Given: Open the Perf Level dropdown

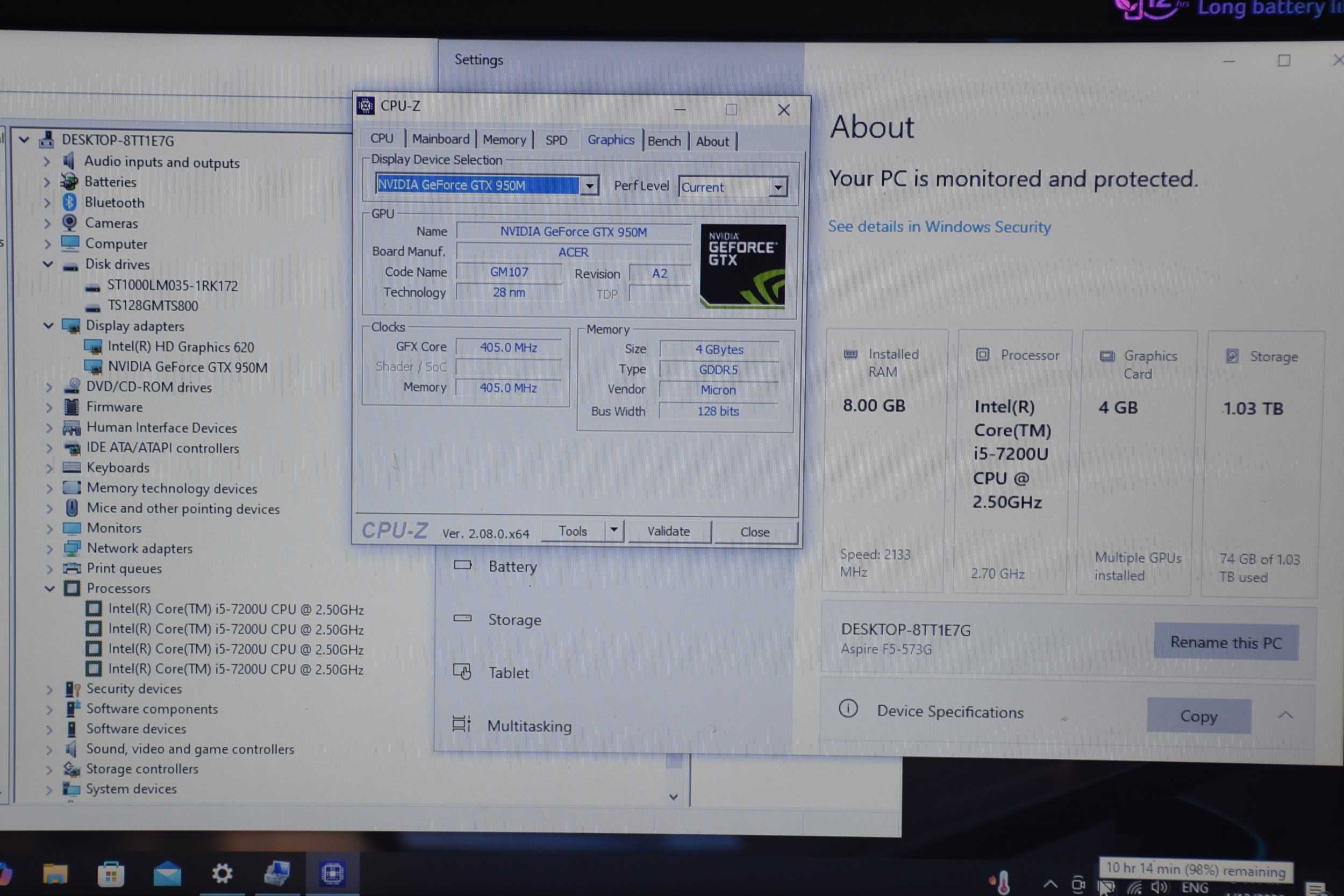Looking at the screenshot, I should click(x=778, y=187).
